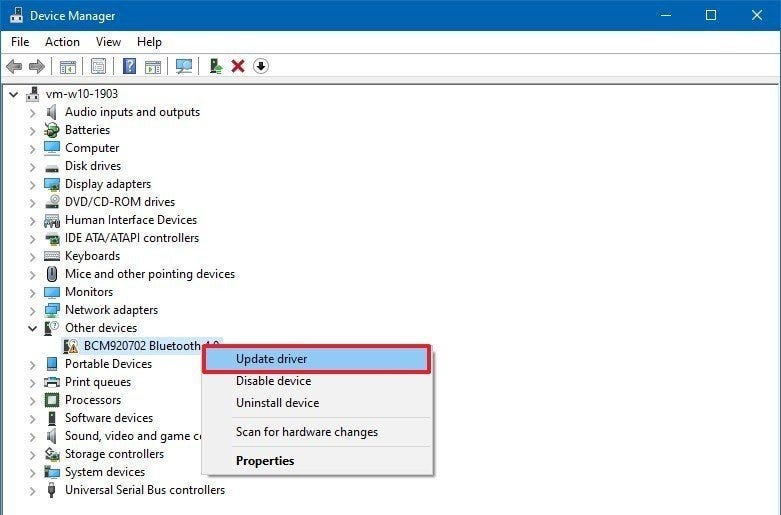Choose Update driver from context menu
The image size is (781, 515).
pos(317,359)
